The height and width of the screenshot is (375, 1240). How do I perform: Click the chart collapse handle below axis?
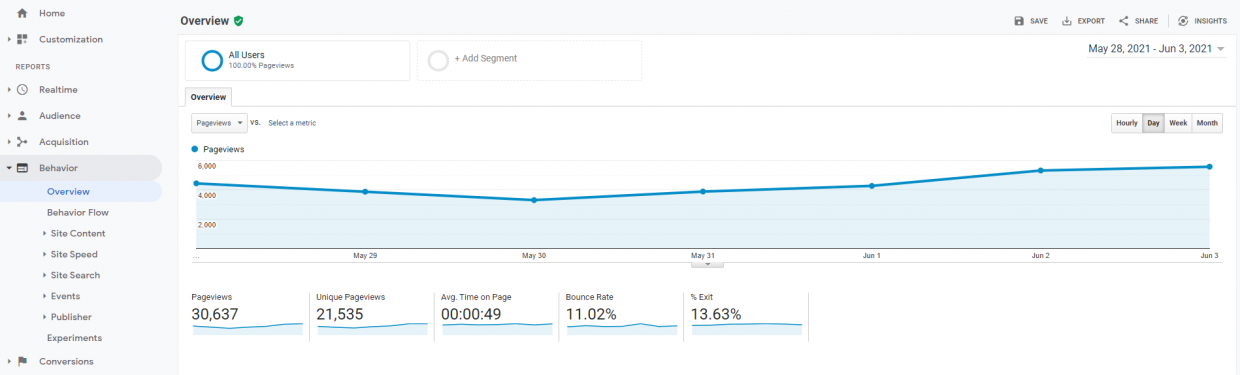(x=707, y=265)
